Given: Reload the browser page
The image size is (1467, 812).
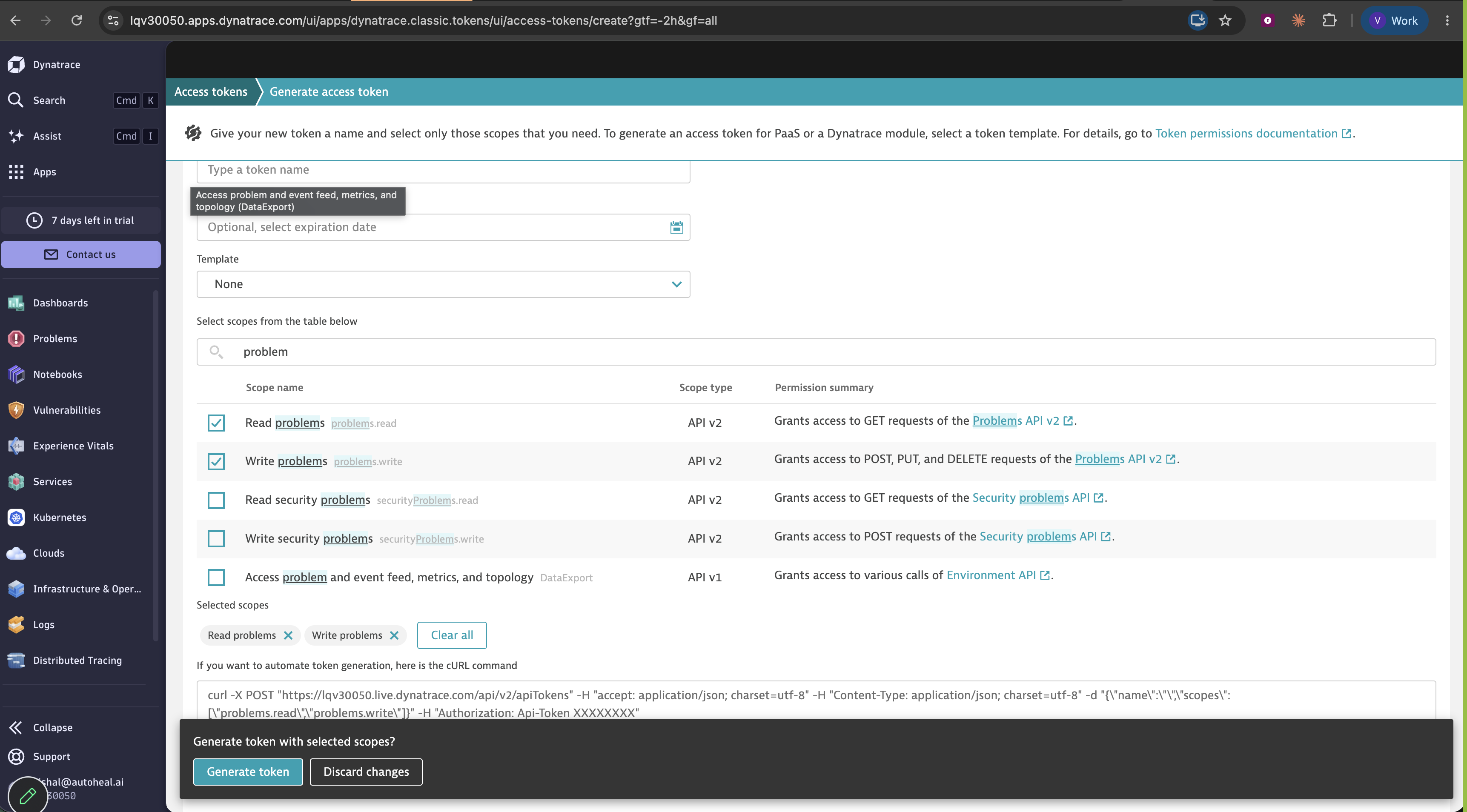Looking at the screenshot, I should coord(76,20).
